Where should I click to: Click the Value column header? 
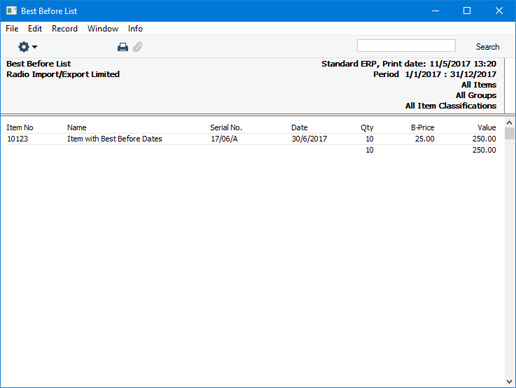tap(487, 127)
